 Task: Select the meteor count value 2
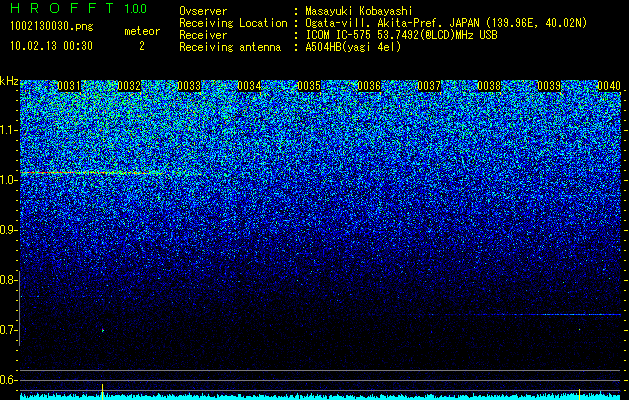[142, 46]
